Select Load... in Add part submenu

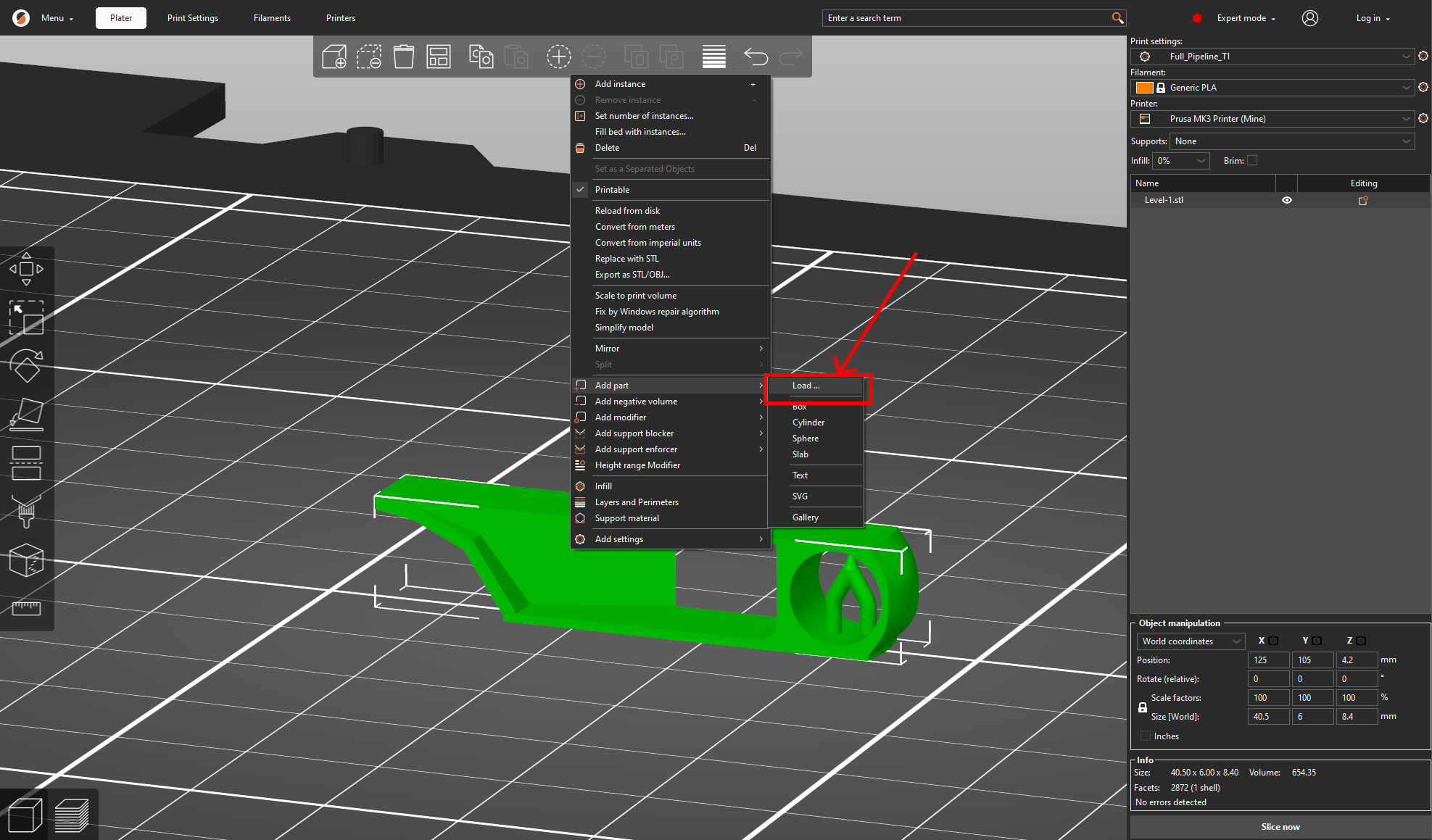click(816, 386)
